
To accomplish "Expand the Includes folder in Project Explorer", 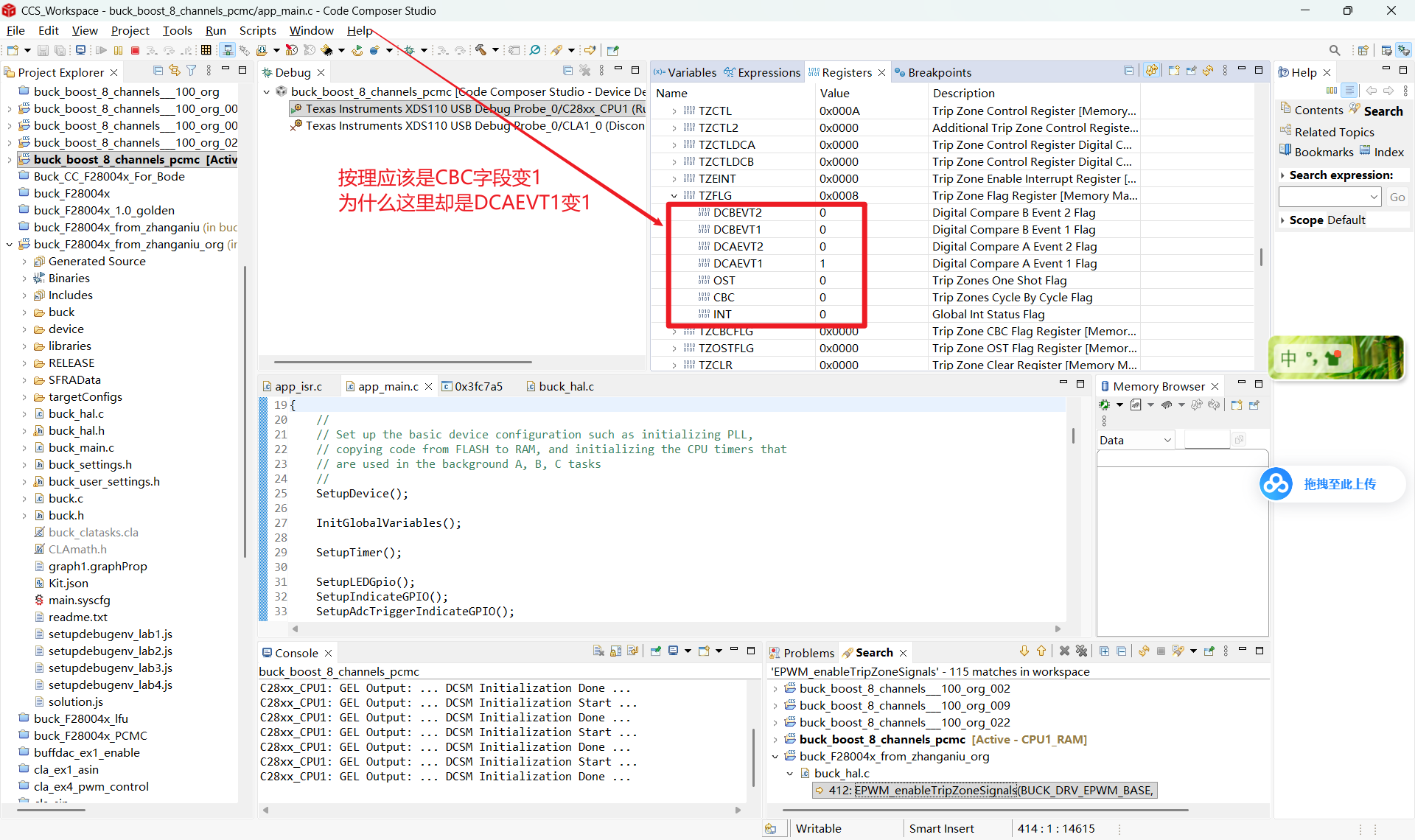I will tap(24, 295).
